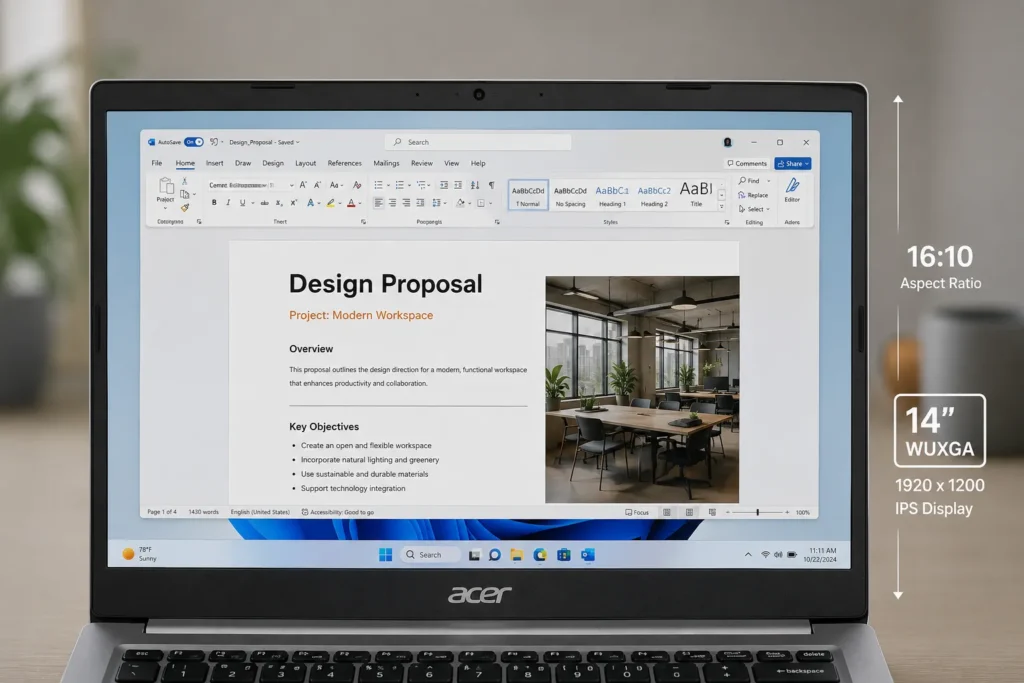Click the Replace button

click(x=753, y=195)
